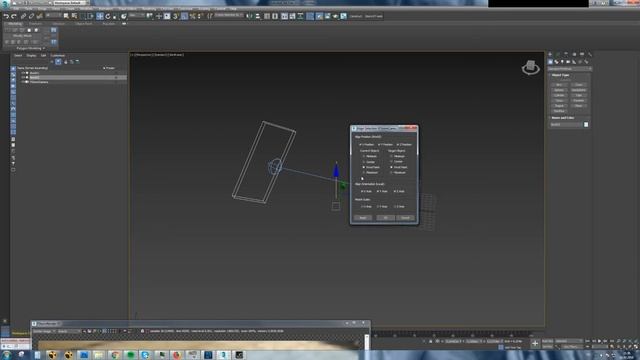
Task: Click object color swatch in Name and Color
Action: [586, 124]
